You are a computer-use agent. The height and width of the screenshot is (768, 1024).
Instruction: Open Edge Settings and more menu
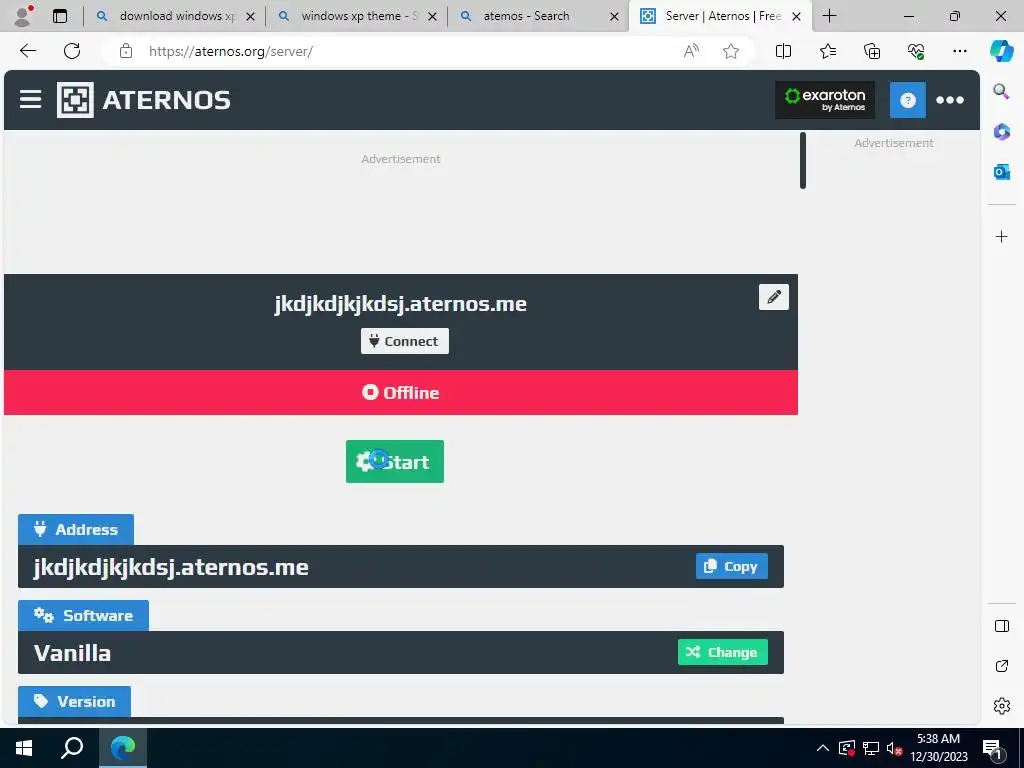click(959, 51)
